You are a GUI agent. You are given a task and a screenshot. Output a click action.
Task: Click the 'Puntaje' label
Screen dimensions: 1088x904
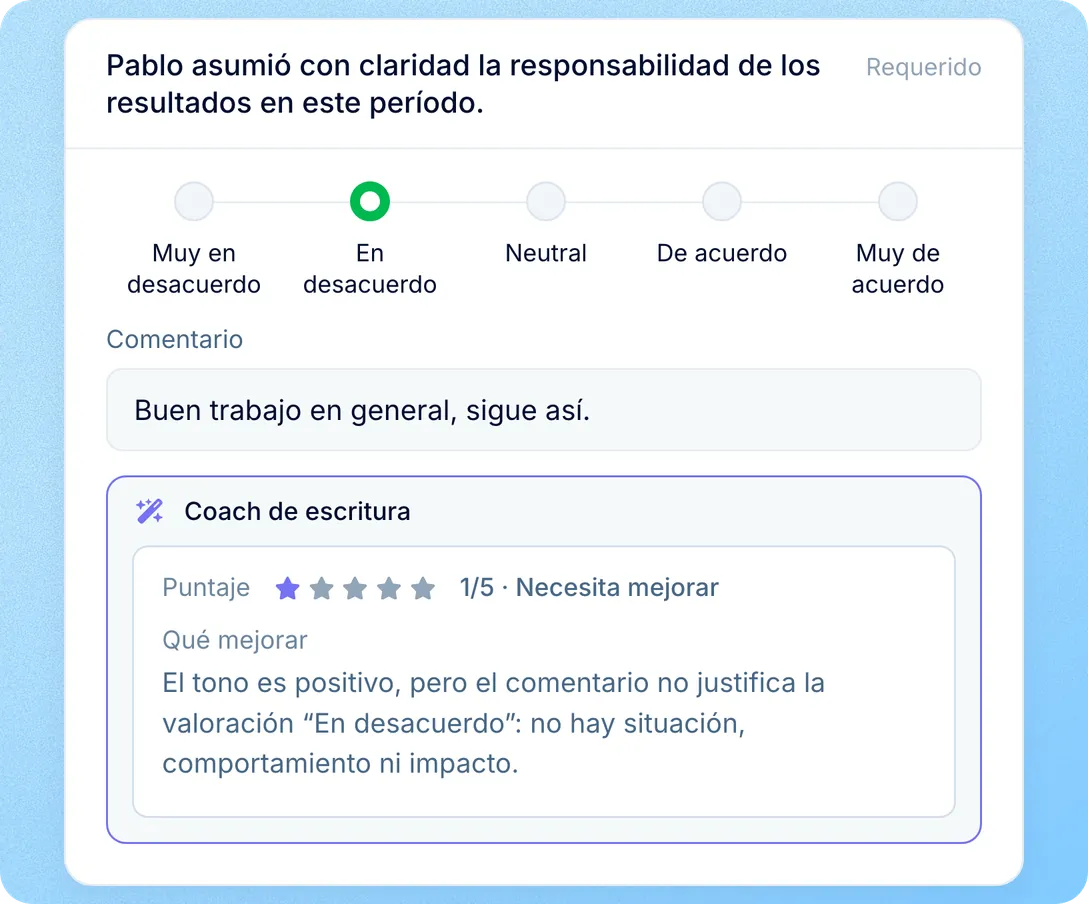pyautogui.click(x=206, y=588)
